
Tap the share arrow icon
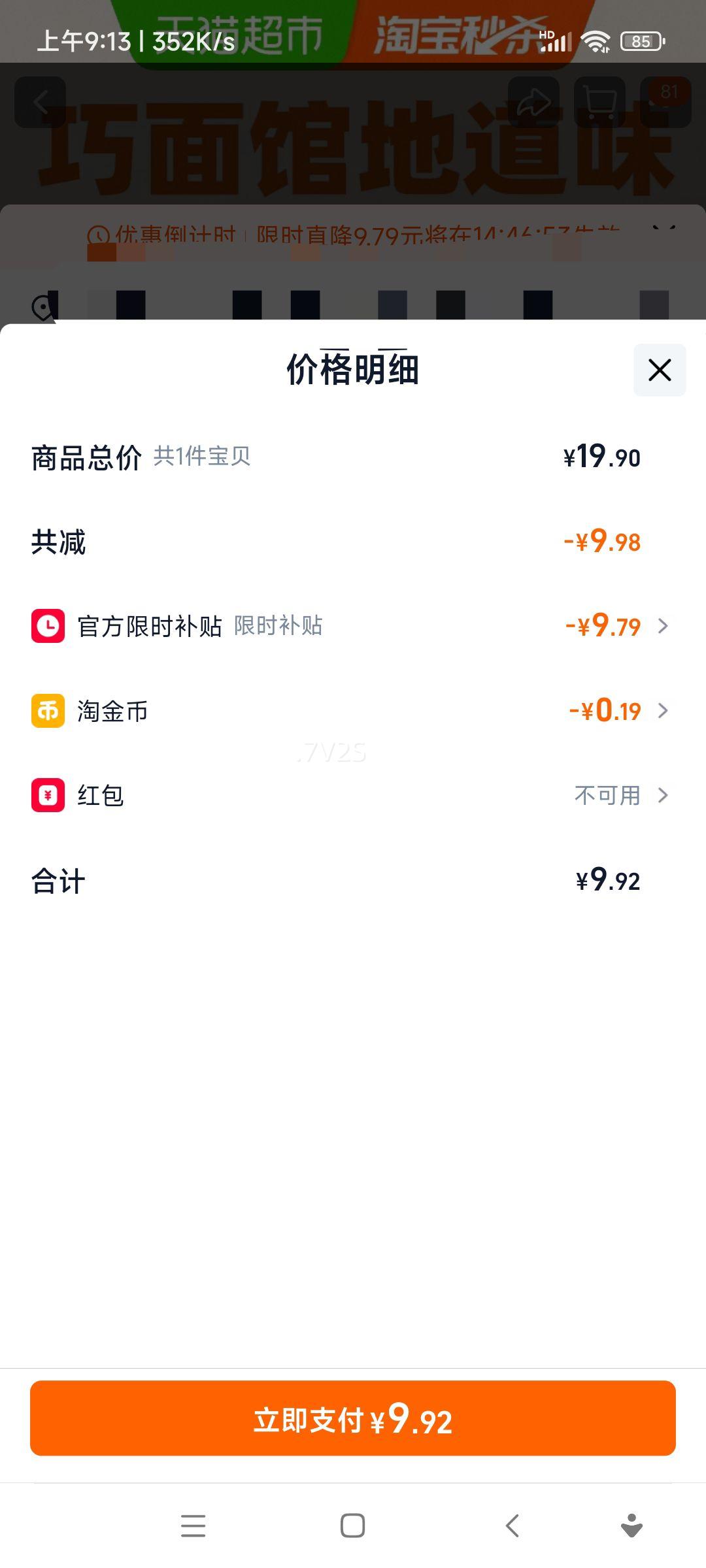click(x=533, y=103)
